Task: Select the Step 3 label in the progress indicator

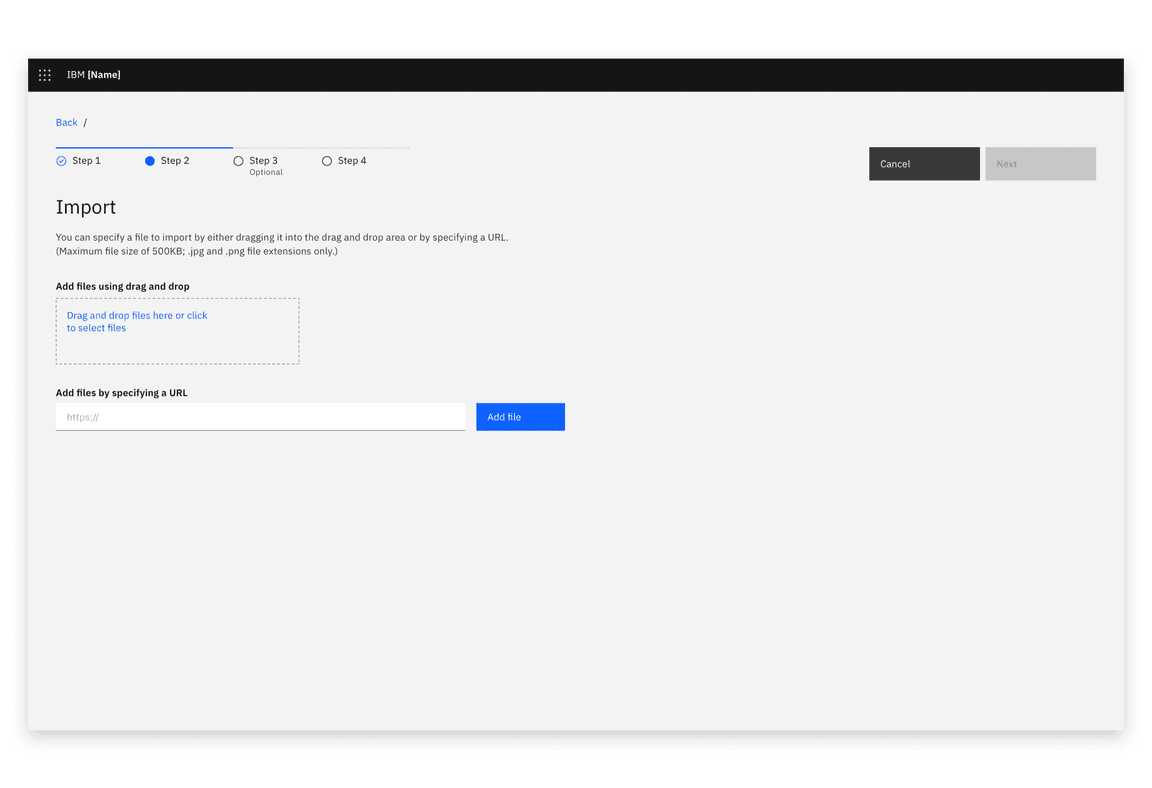Action: tap(263, 160)
